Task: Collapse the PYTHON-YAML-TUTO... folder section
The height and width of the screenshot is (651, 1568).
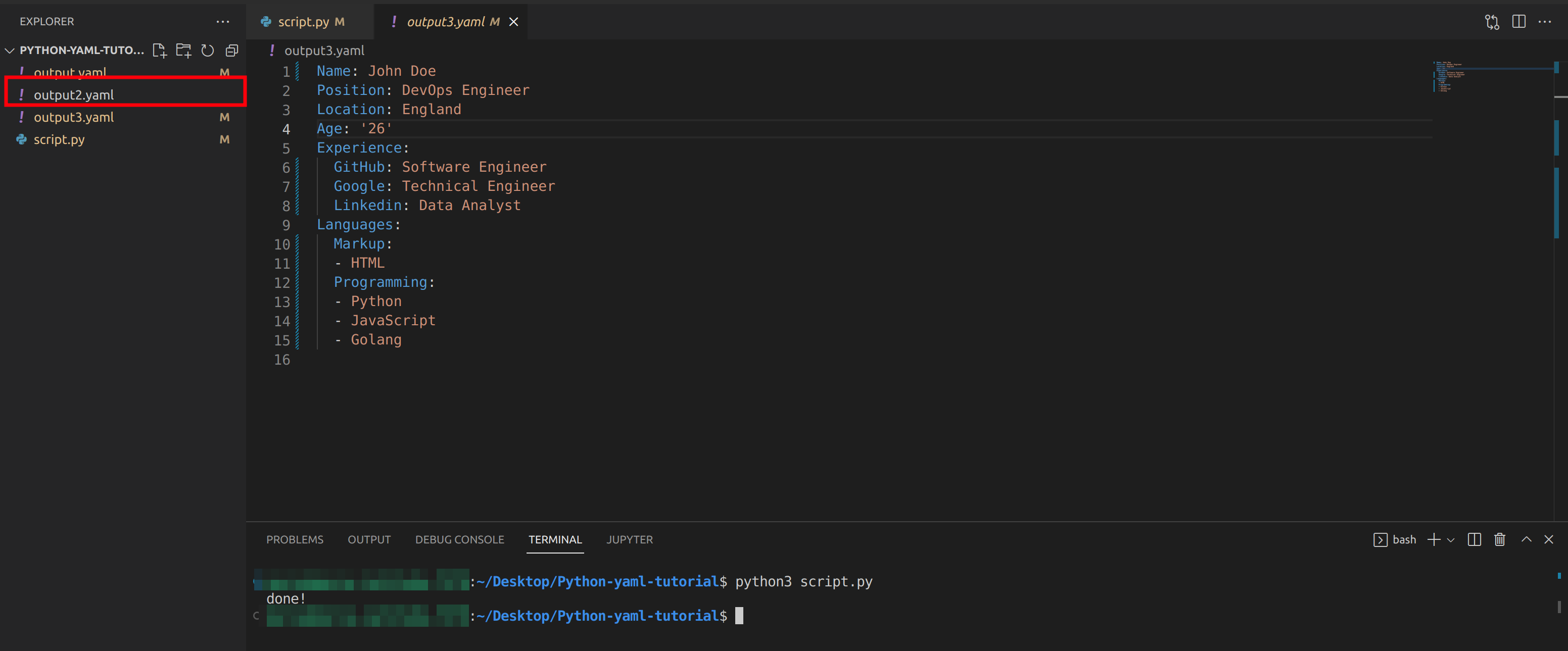Action: [x=10, y=51]
